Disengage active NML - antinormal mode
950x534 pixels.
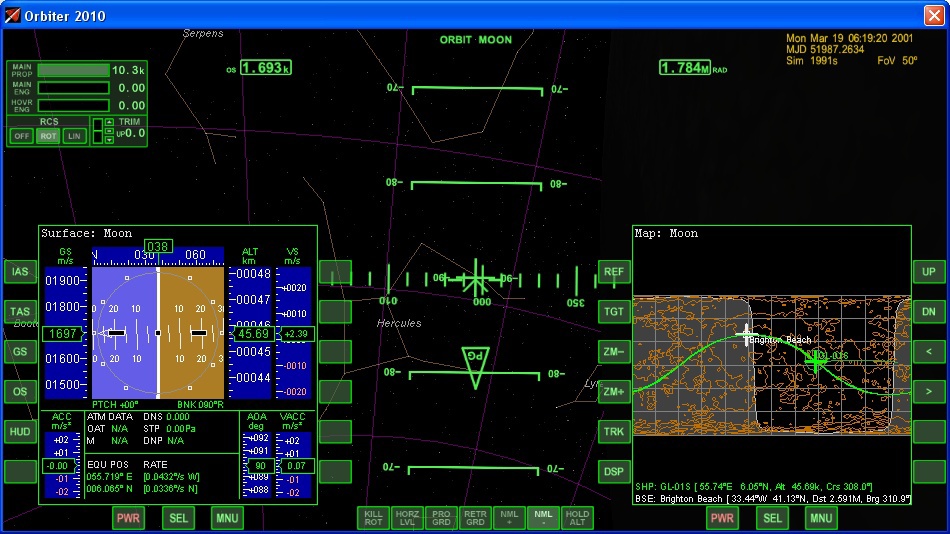pos(543,518)
